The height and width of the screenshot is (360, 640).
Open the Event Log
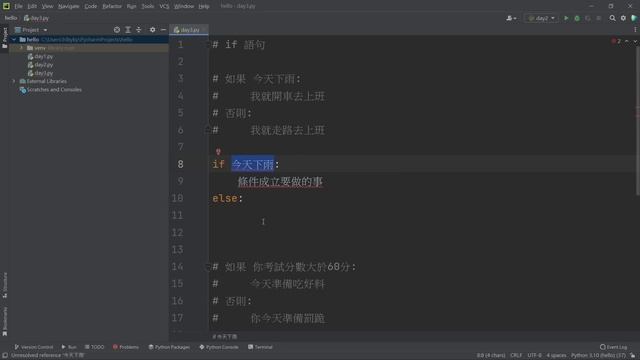tap(614, 347)
